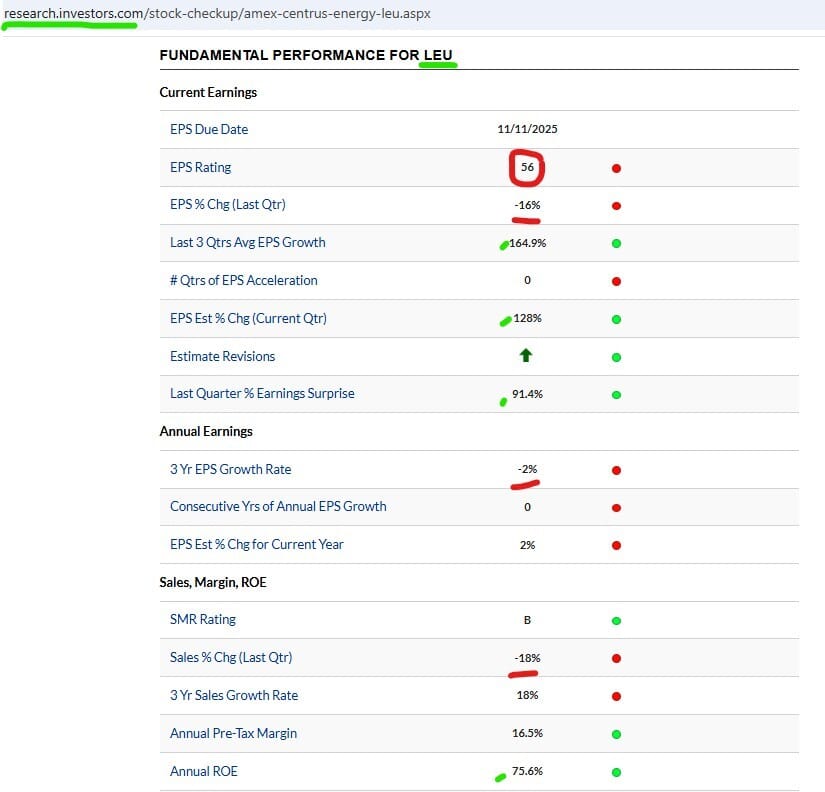This screenshot has height=792, width=825.
Task: Open the Estimate Revisions link
Action: pyautogui.click(x=223, y=356)
